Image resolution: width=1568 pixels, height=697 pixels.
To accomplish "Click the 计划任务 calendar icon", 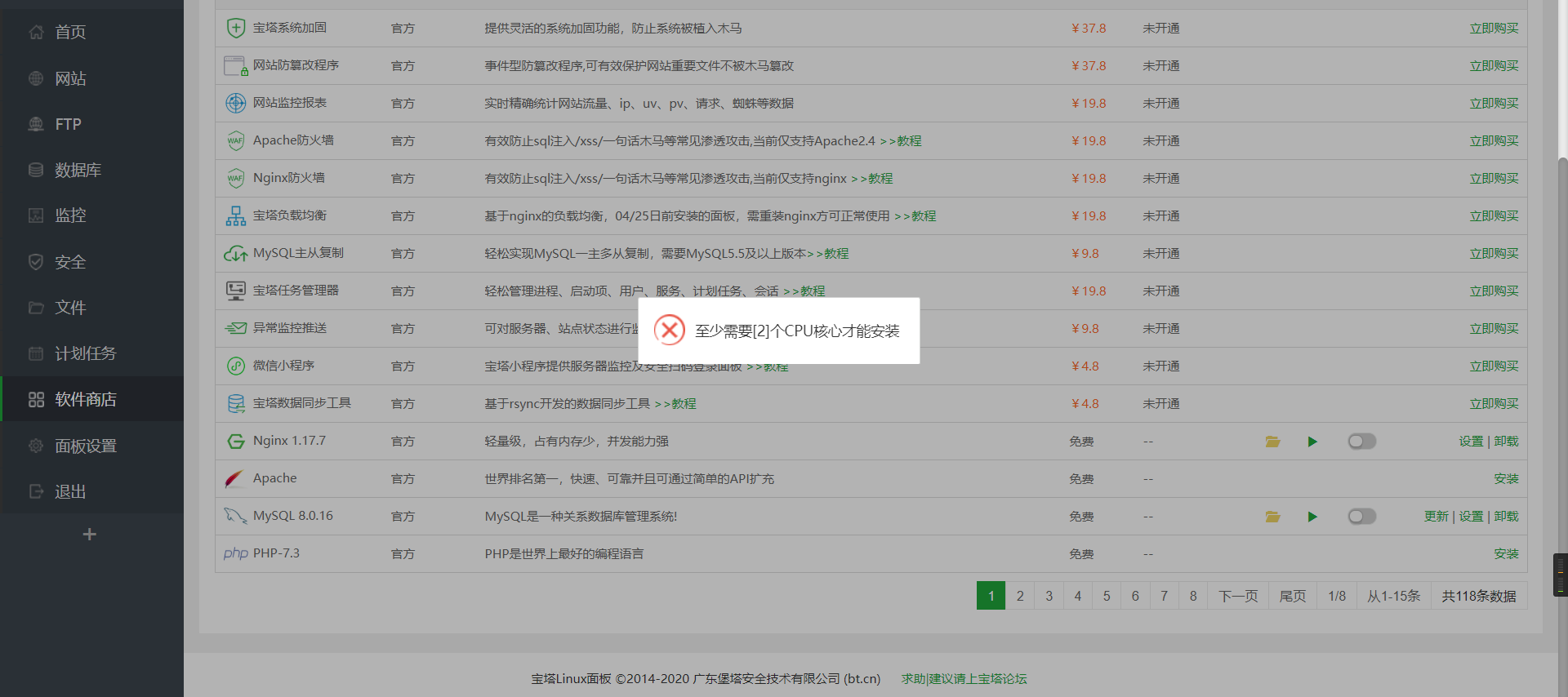I will pos(36,353).
